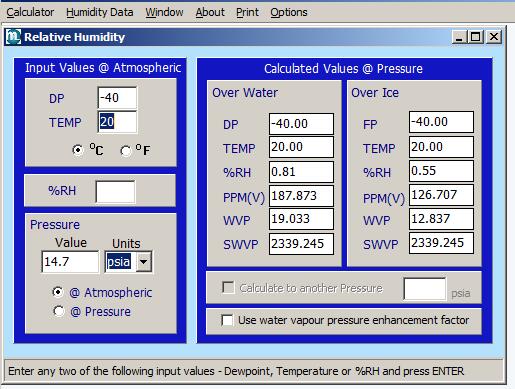Select the @ Atmospheric radio option
The image size is (515, 389).
click(x=58, y=292)
